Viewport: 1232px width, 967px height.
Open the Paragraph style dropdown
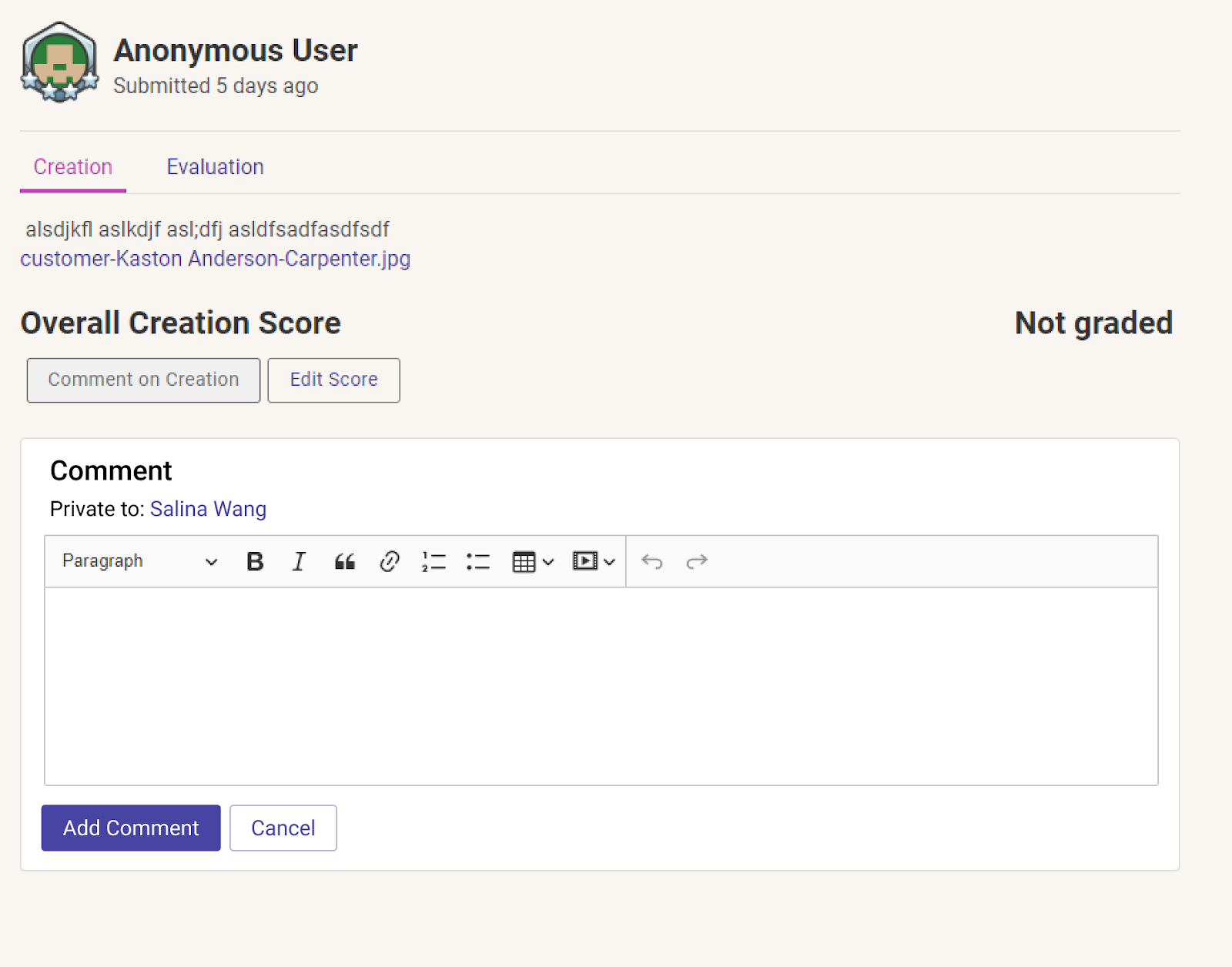[139, 562]
